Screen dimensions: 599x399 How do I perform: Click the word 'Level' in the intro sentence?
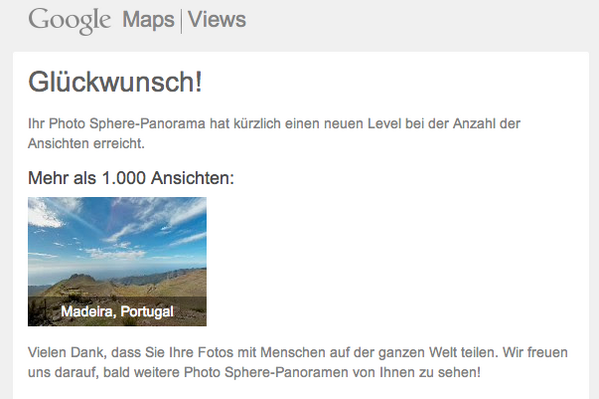click(384, 123)
